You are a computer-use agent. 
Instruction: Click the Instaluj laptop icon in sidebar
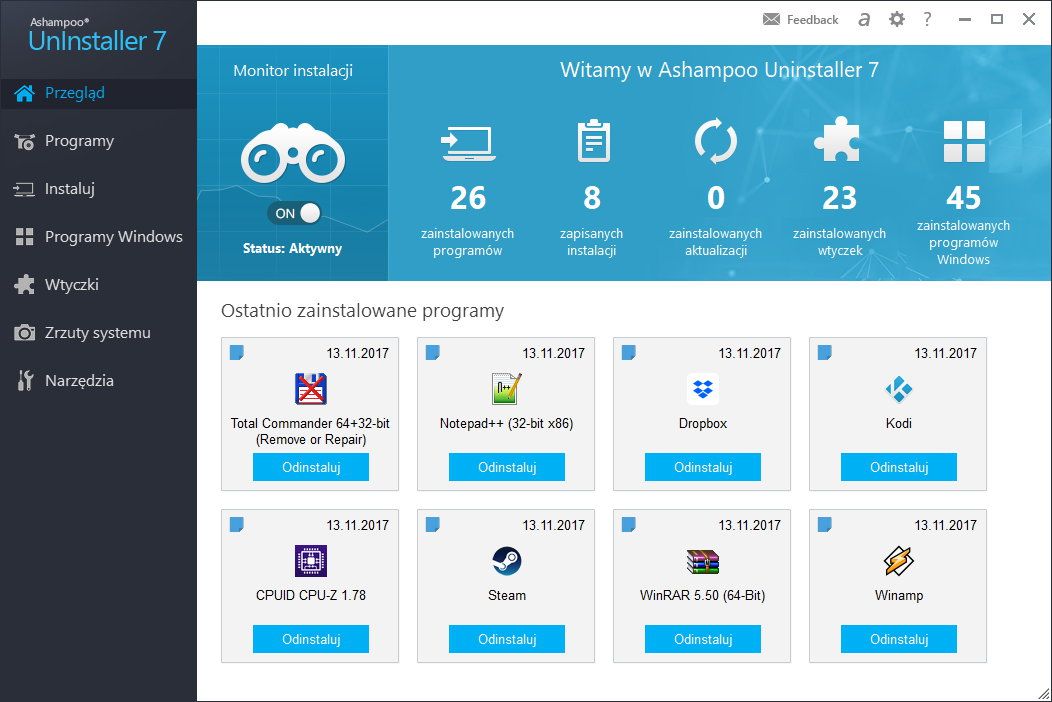(x=24, y=190)
